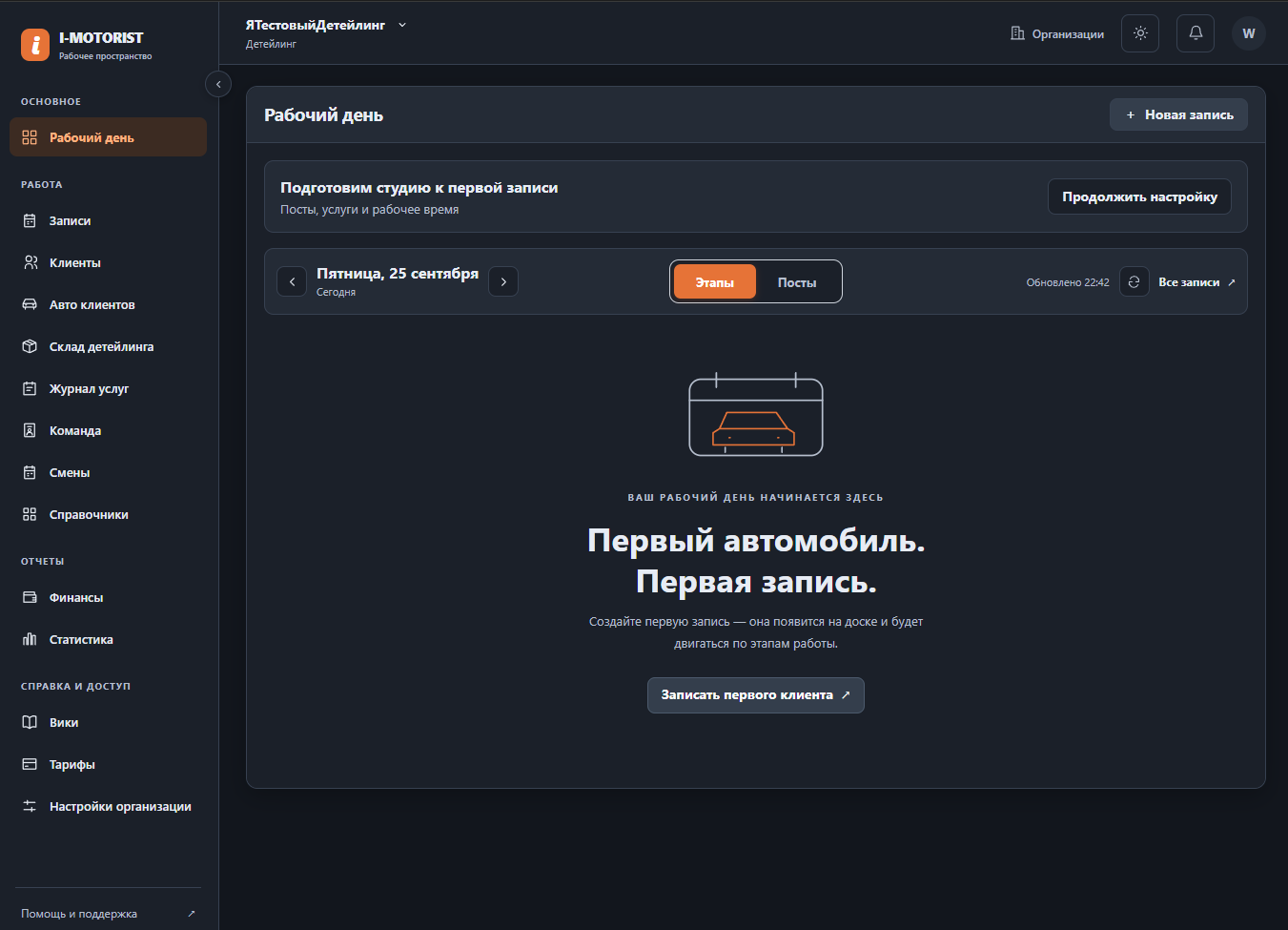1288x930 pixels.
Task: Click the I-MOTORIST orange logo icon
Action: (x=35, y=45)
